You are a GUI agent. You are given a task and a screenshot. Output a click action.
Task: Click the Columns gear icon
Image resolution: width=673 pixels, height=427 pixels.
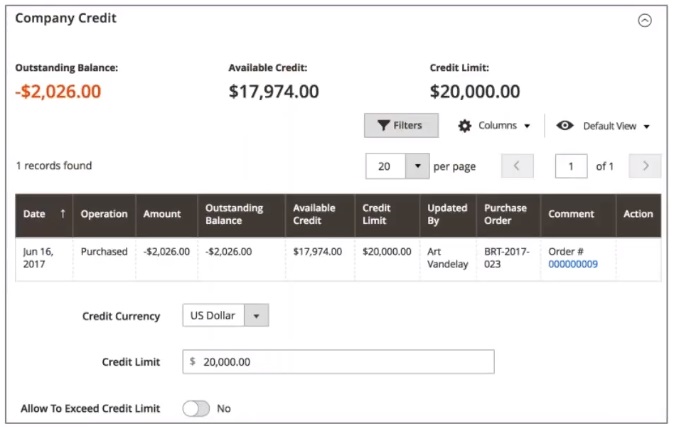[x=464, y=126]
